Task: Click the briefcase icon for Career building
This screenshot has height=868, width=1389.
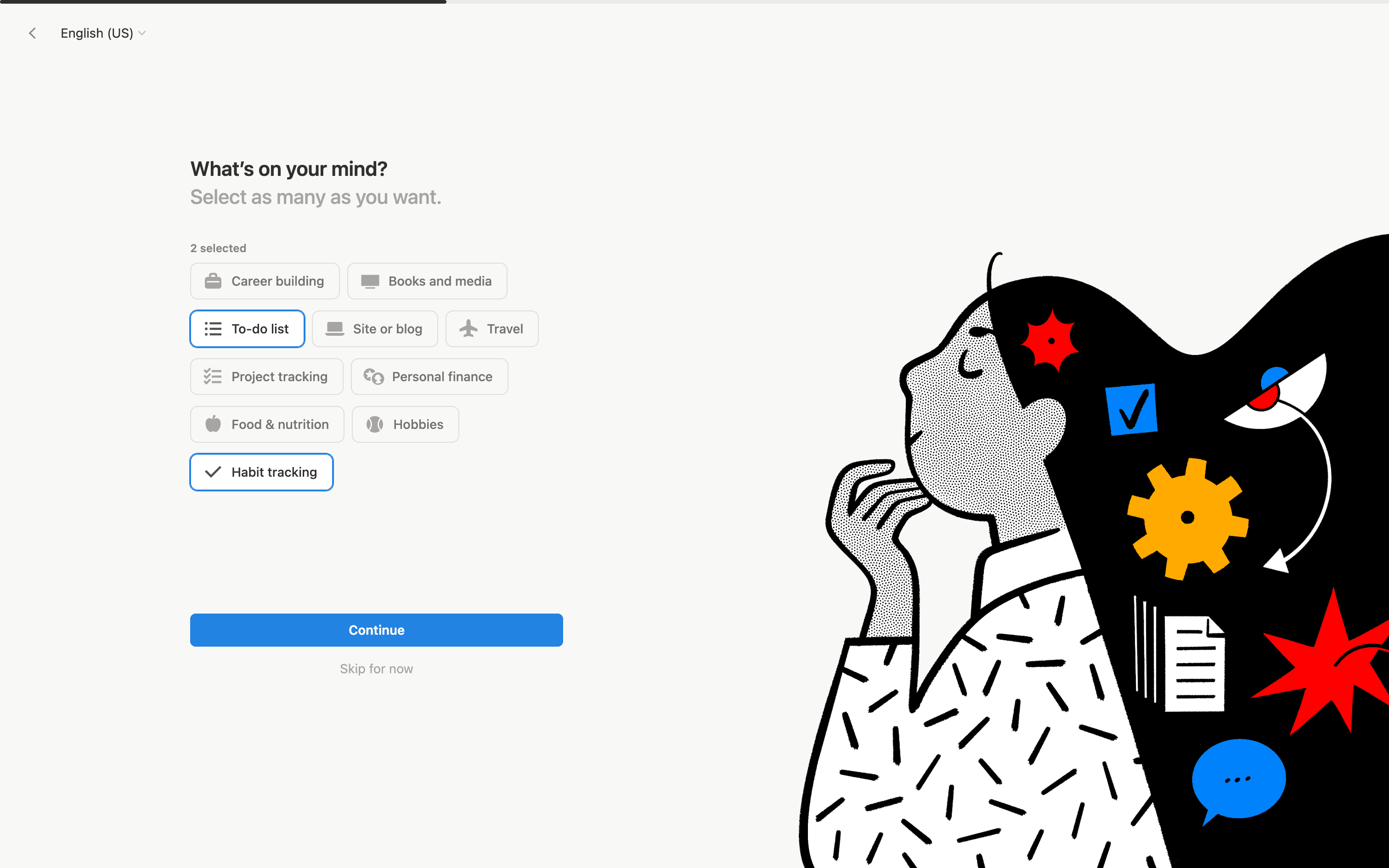Action: 213,281
